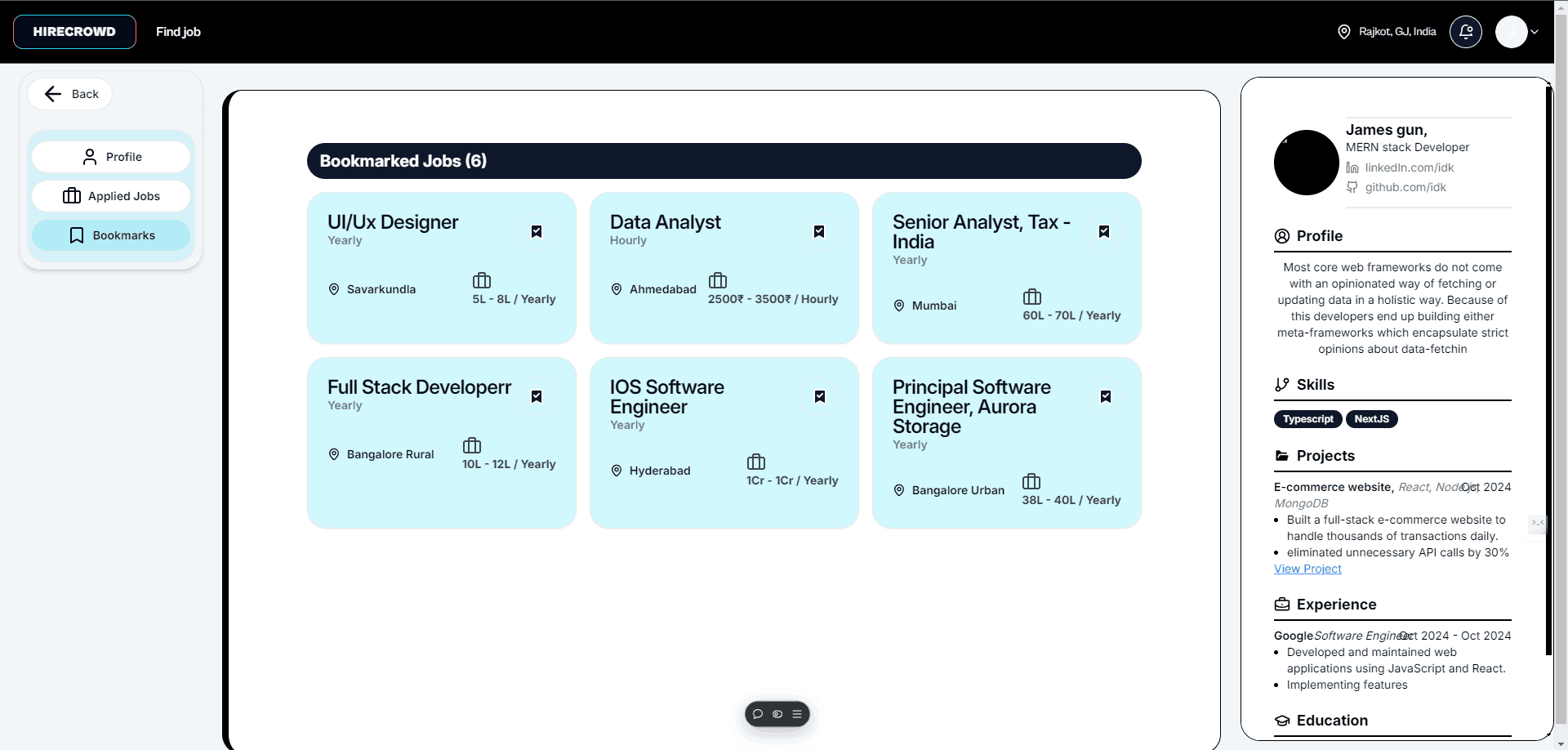Click the Skills section branch icon
The height and width of the screenshot is (750, 1568).
click(1282, 385)
